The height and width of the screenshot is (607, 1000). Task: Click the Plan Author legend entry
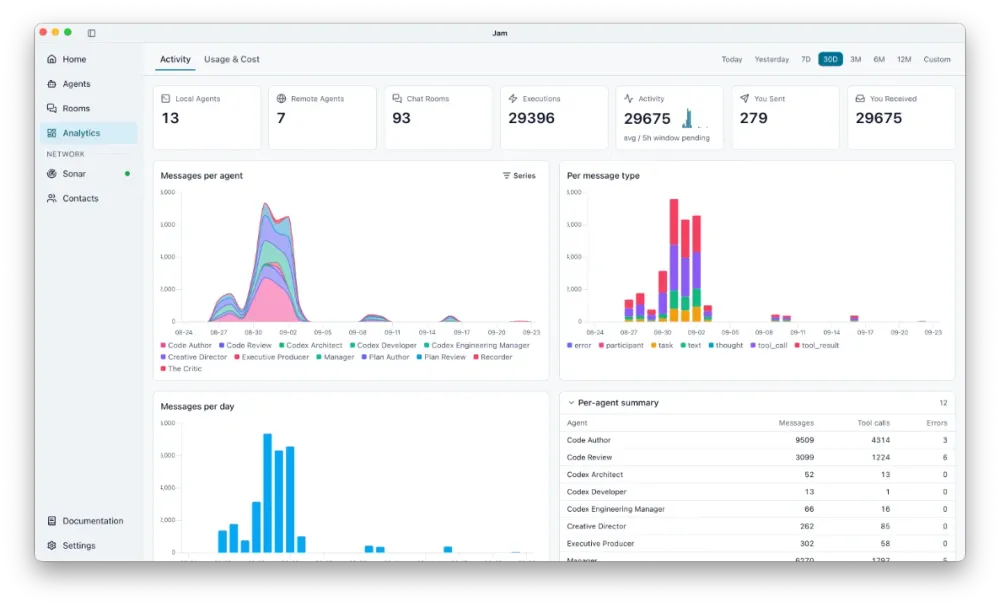click(x=385, y=357)
